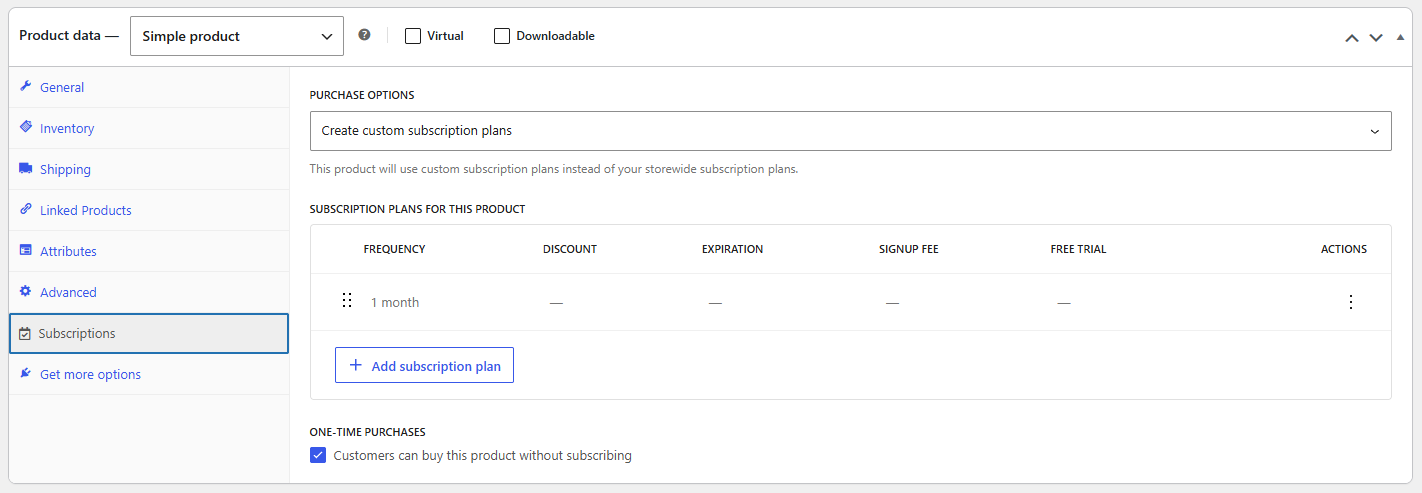Click Add subscription plan button
Viewport: 1422px width, 493px height.
tap(424, 366)
